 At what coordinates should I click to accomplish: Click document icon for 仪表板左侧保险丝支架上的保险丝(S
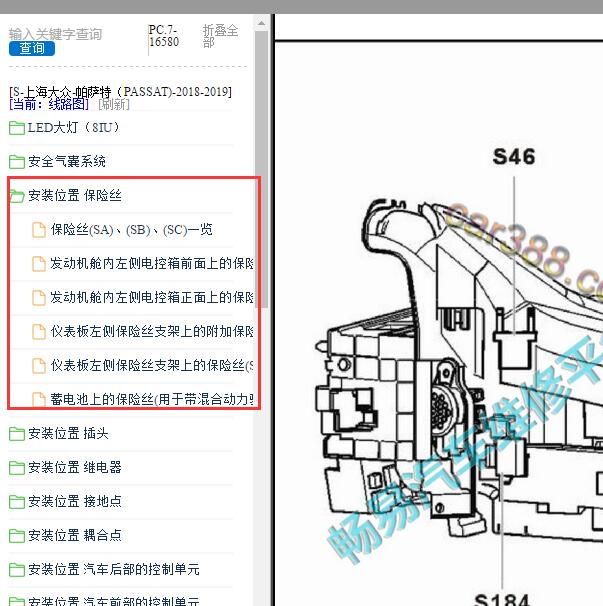click(x=39, y=366)
